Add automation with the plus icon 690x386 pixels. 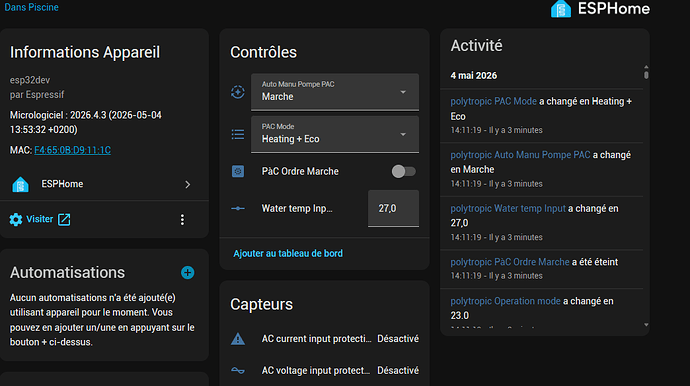click(187, 272)
